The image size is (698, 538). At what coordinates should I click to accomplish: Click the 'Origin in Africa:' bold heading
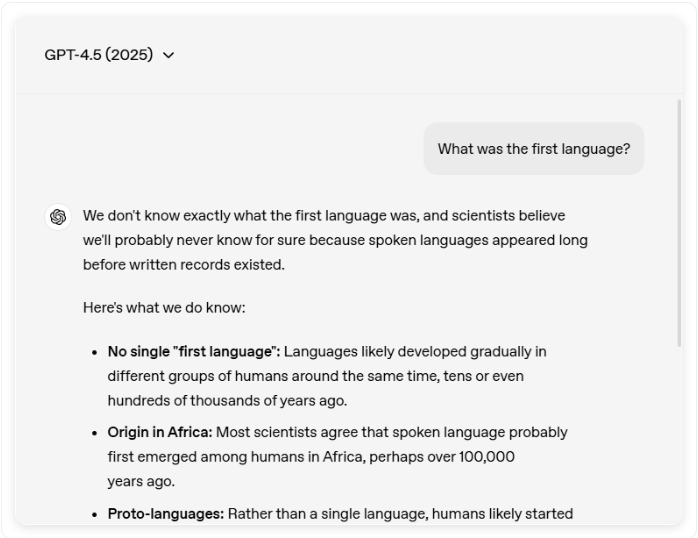click(x=160, y=432)
